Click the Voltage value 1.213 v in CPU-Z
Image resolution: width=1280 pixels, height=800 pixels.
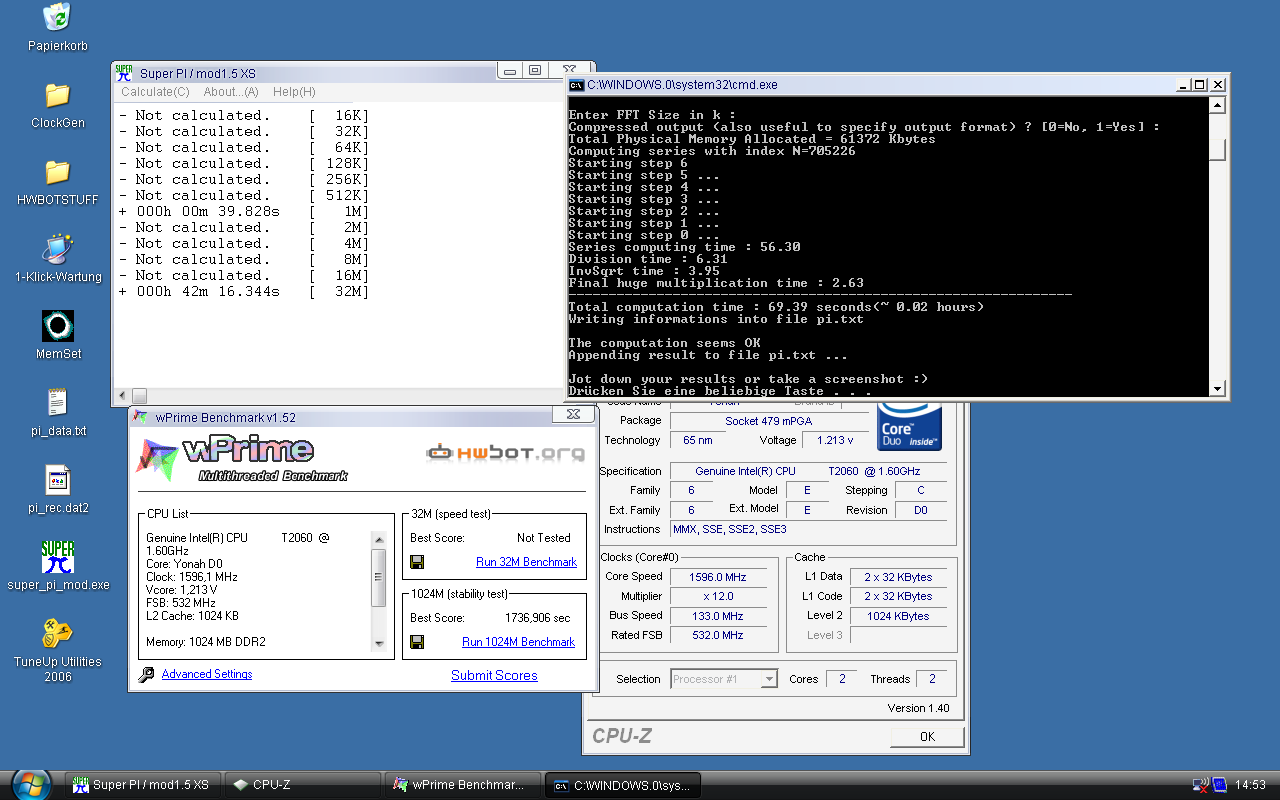click(x=835, y=440)
